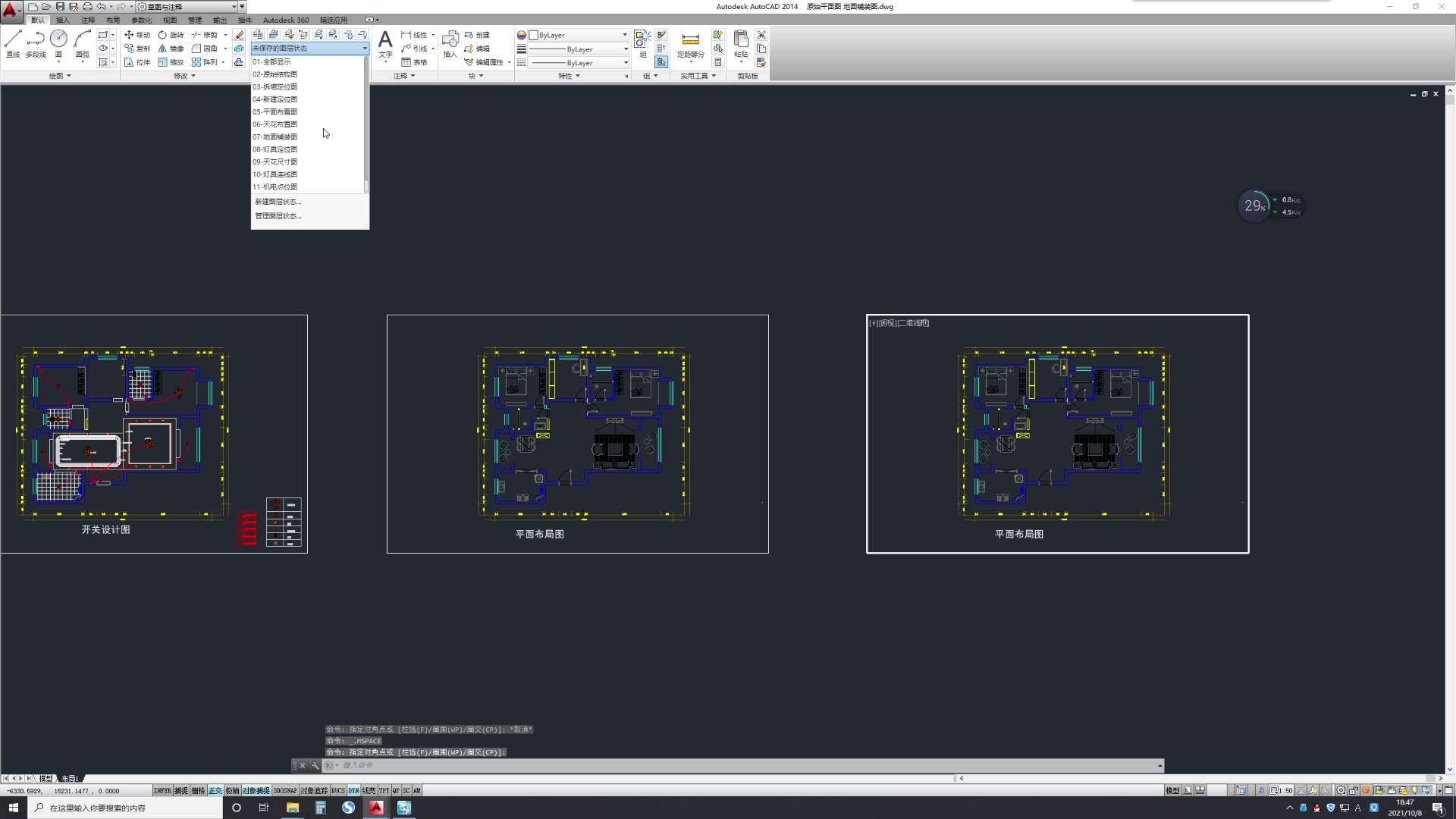Viewport: 1456px width, 819px height.
Task: Activate the 缩放 (Scale) command
Action: click(x=171, y=62)
